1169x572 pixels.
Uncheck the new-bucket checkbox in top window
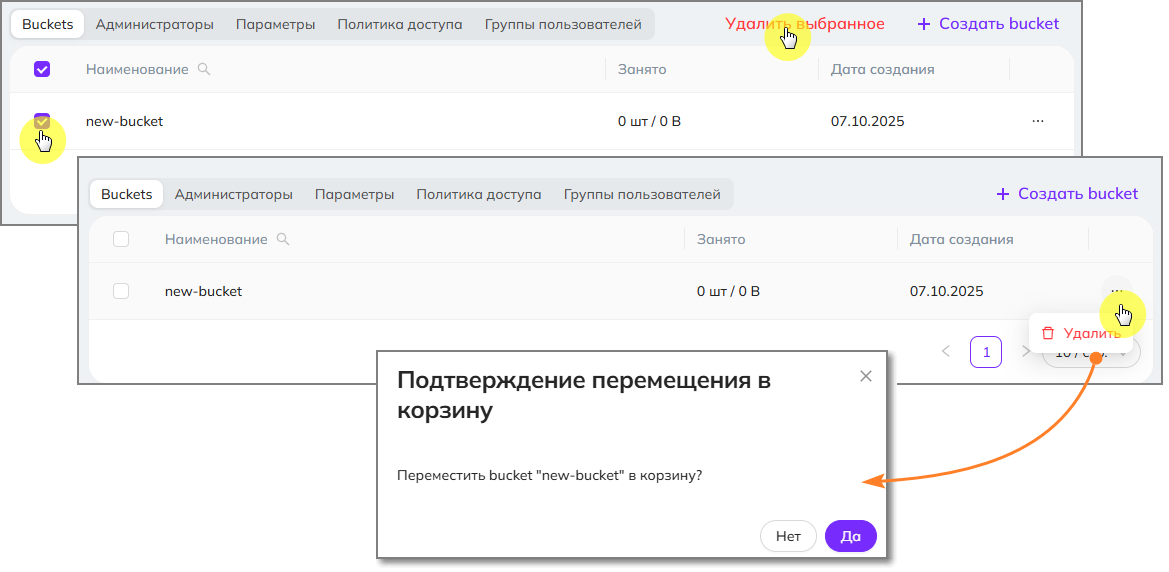tap(42, 121)
